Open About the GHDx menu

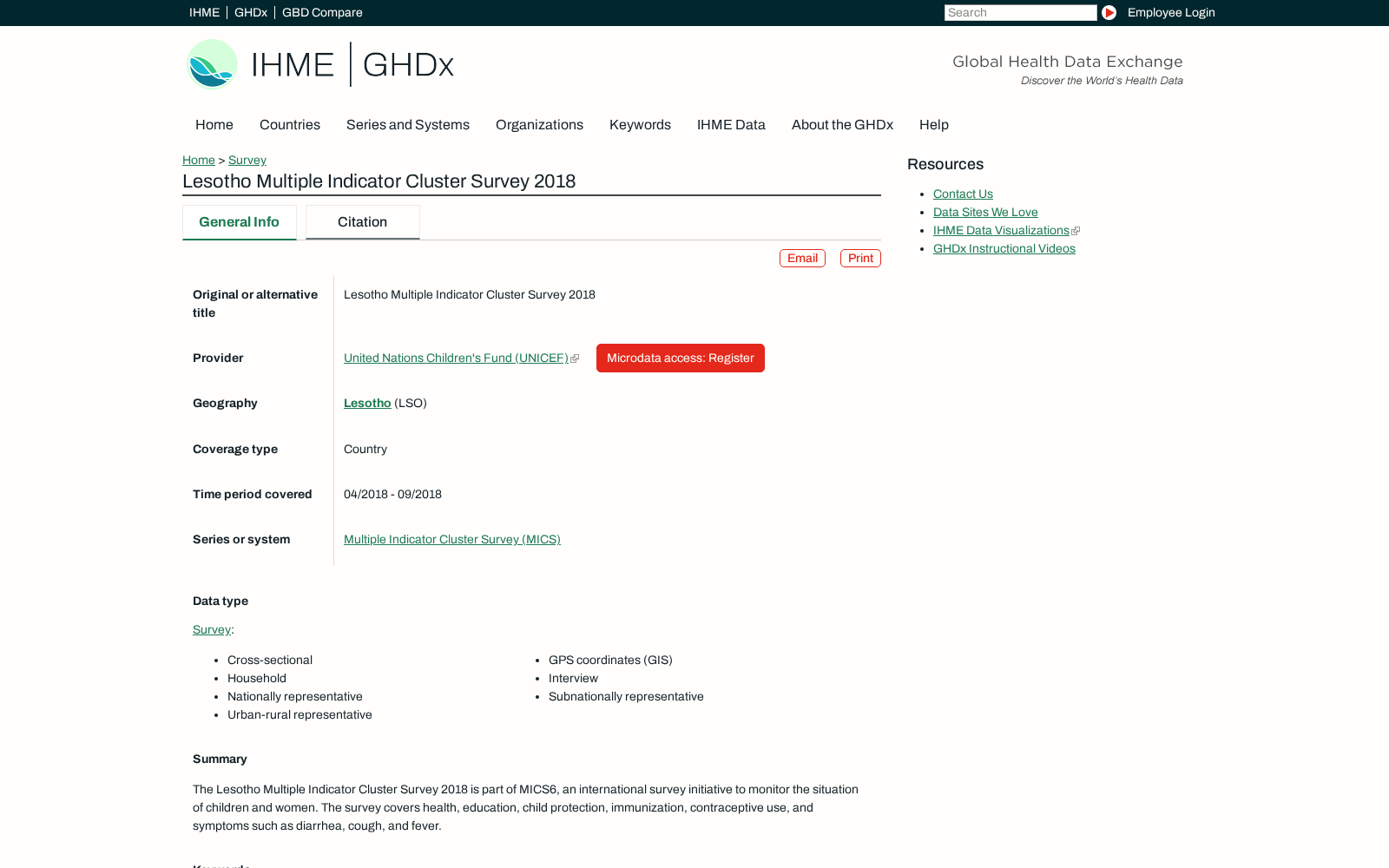(x=842, y=125)
